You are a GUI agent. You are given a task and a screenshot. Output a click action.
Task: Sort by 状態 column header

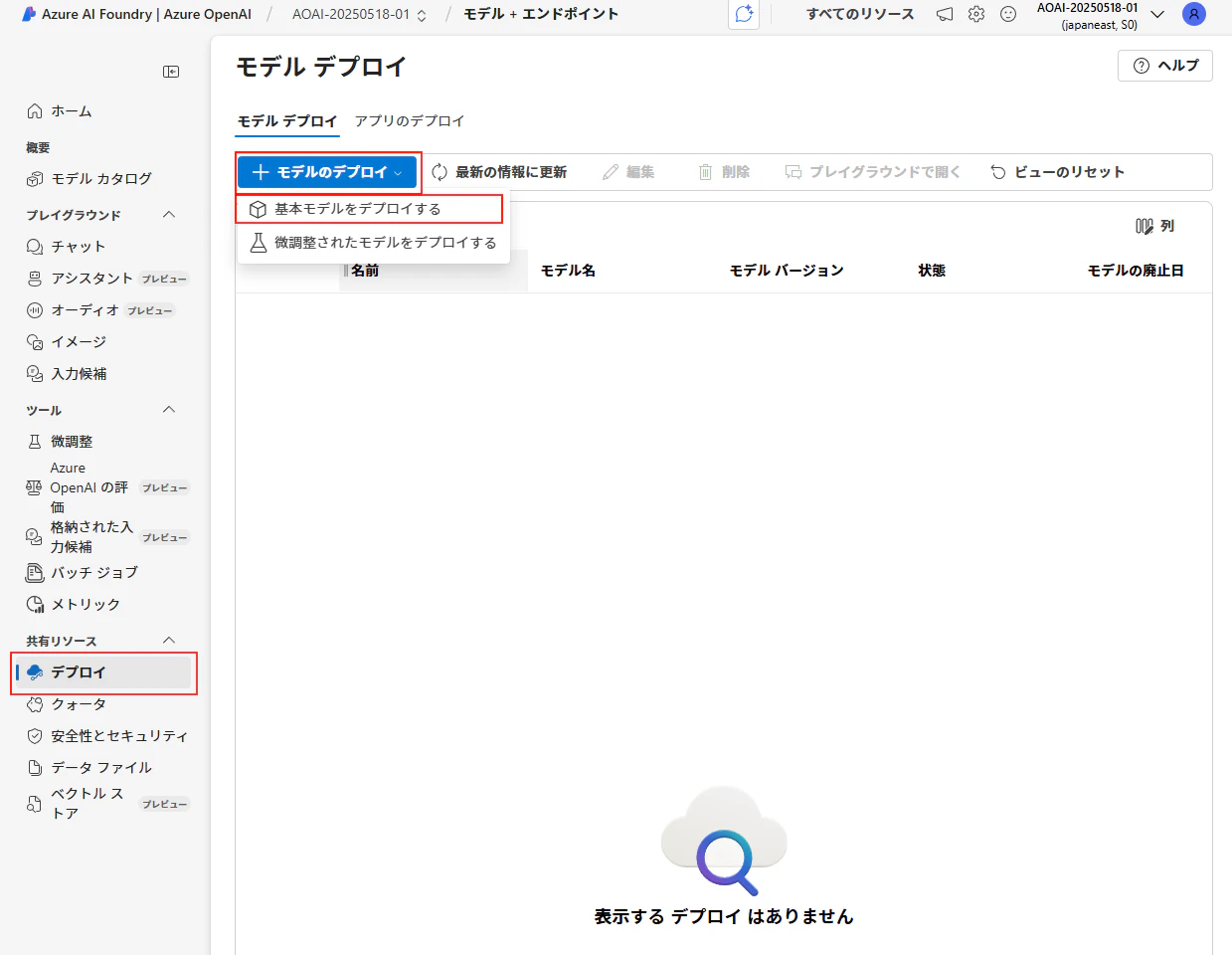coord(932,271)
